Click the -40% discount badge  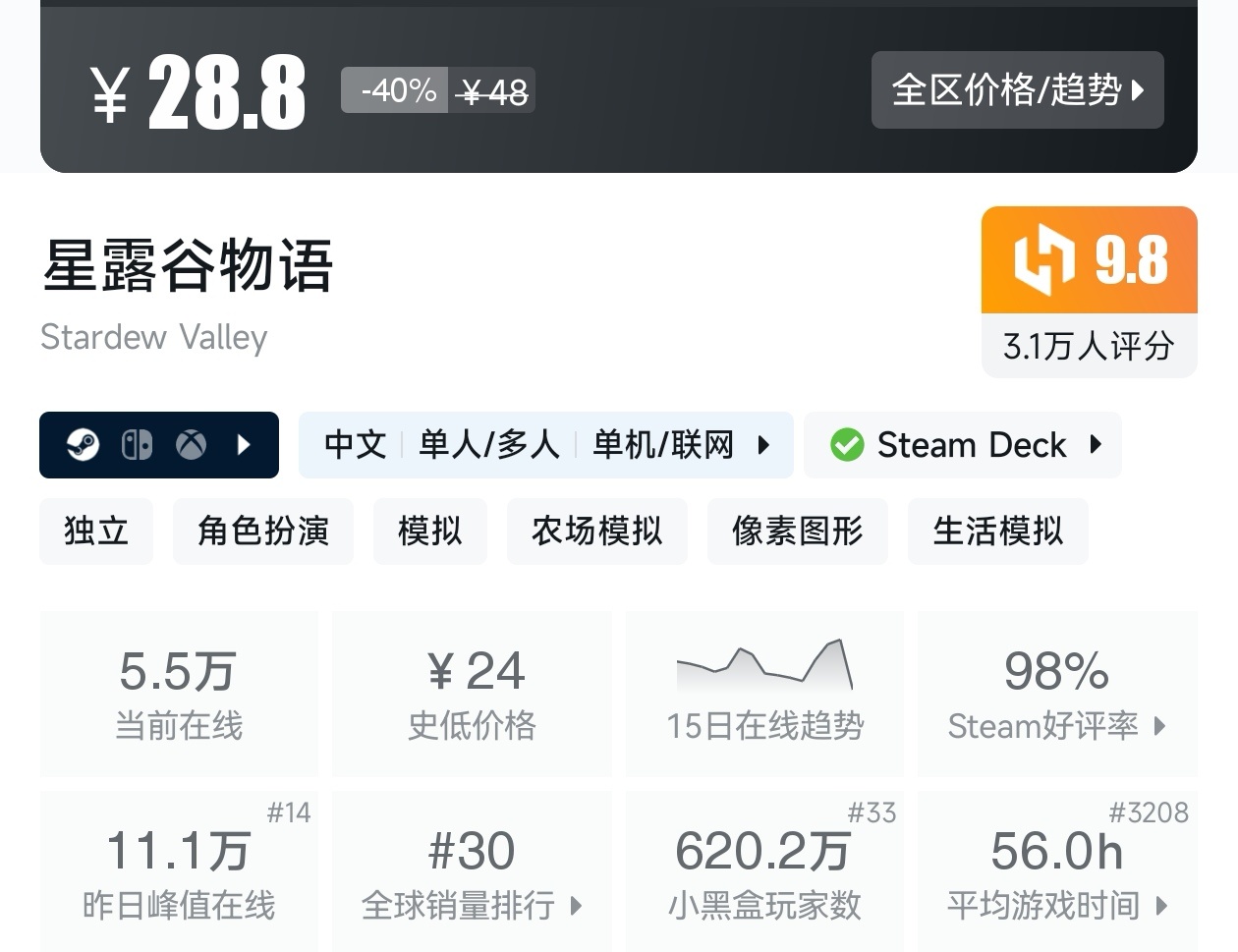tap(395, 90)
